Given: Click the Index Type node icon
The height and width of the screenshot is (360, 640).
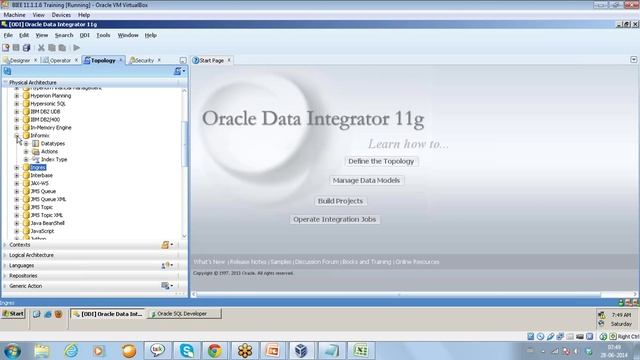Looking at the screenshot, I should coord(36,160).
